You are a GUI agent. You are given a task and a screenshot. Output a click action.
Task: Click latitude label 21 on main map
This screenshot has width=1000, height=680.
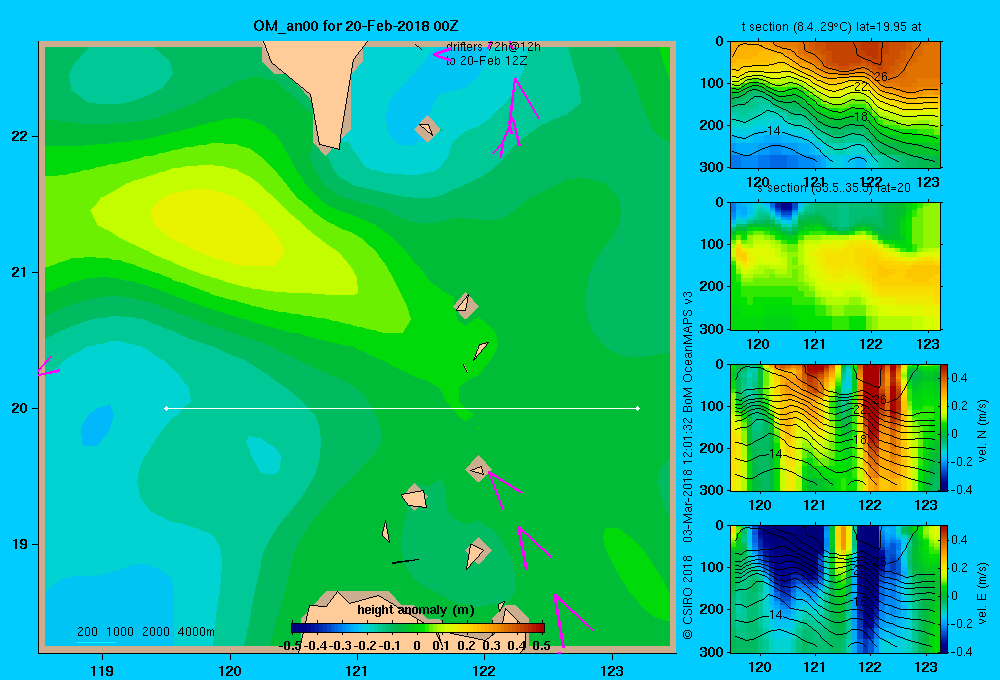point(20,272)
